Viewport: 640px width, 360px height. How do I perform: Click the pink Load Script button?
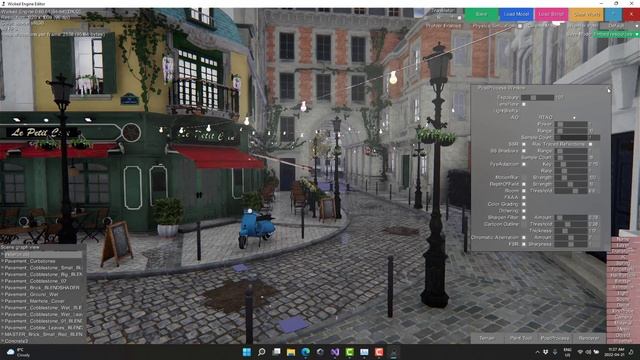(x=551, y=14)
